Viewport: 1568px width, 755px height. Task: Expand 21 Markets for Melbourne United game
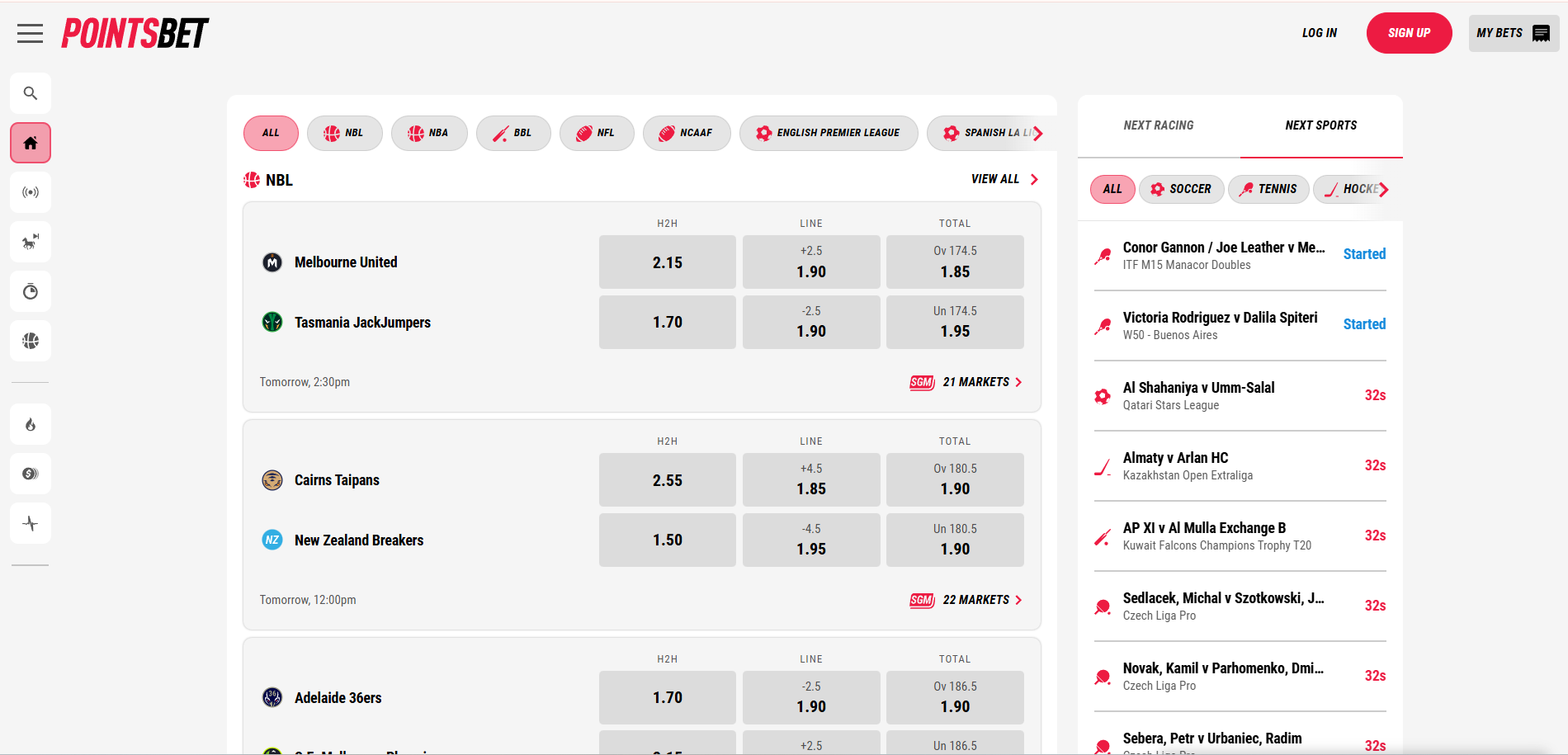982,382
